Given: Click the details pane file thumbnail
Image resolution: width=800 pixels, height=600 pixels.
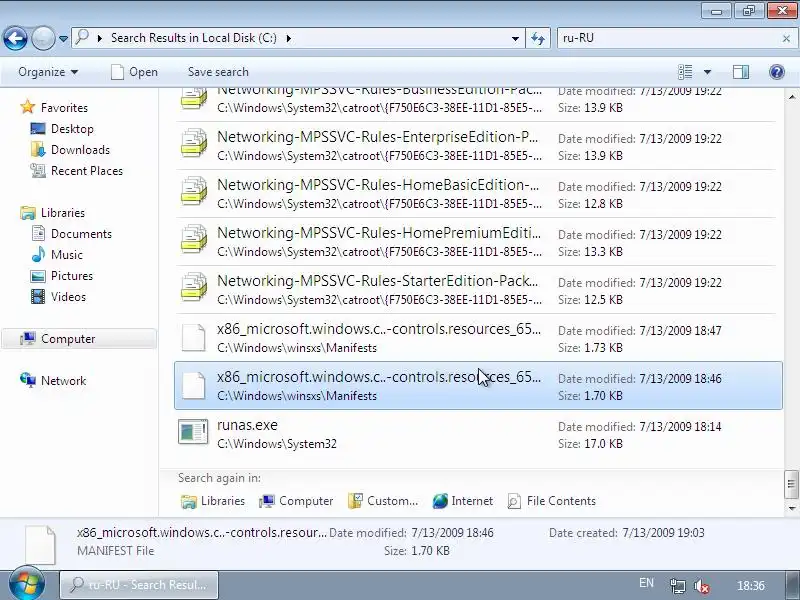Looking at the screenshot, I should pyautogui.click(x=40, y=545).
